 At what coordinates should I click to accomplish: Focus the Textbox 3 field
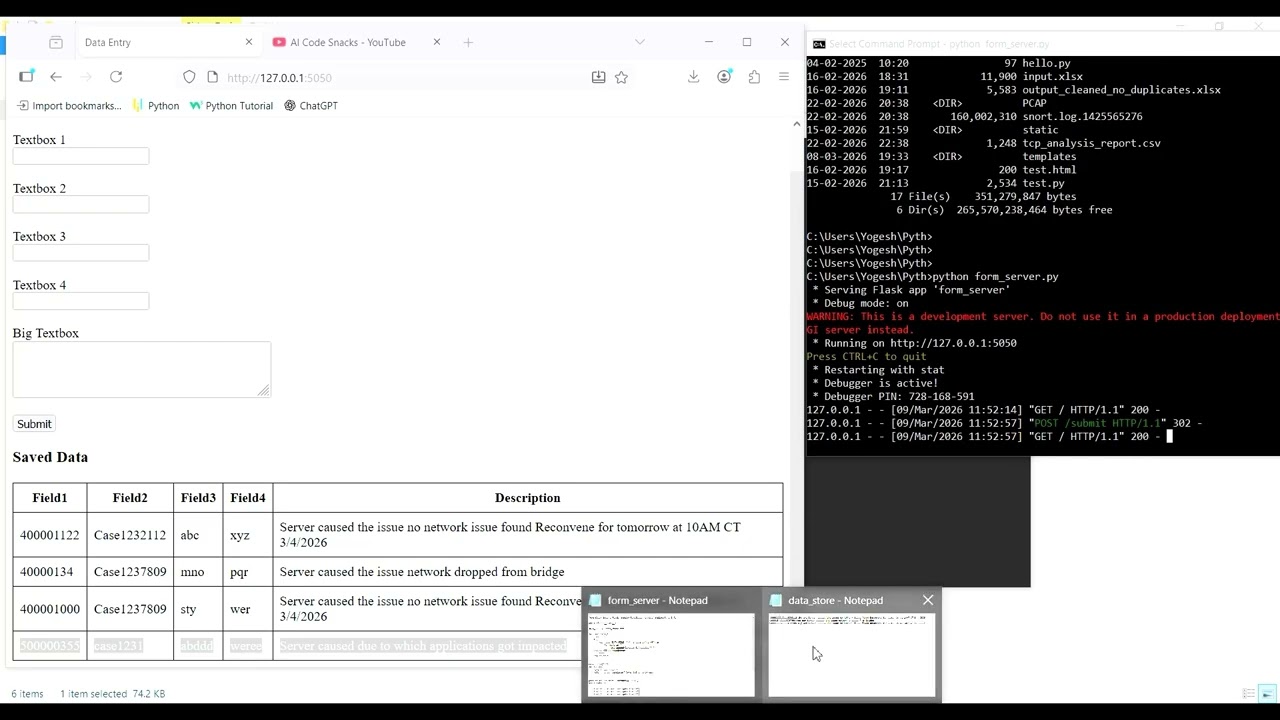[81, 253]
